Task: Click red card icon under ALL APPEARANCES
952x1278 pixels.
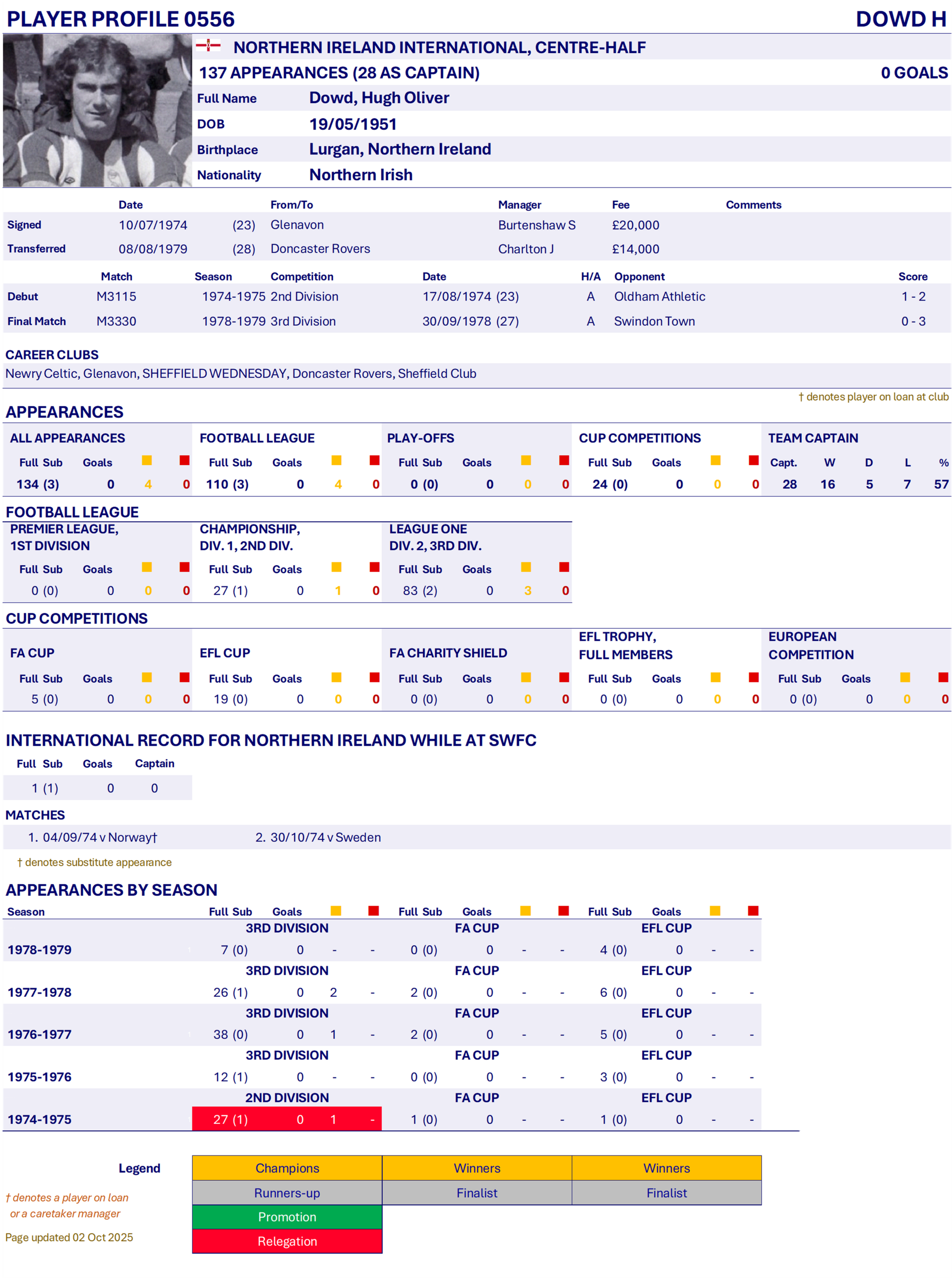Action: (184, 460)
